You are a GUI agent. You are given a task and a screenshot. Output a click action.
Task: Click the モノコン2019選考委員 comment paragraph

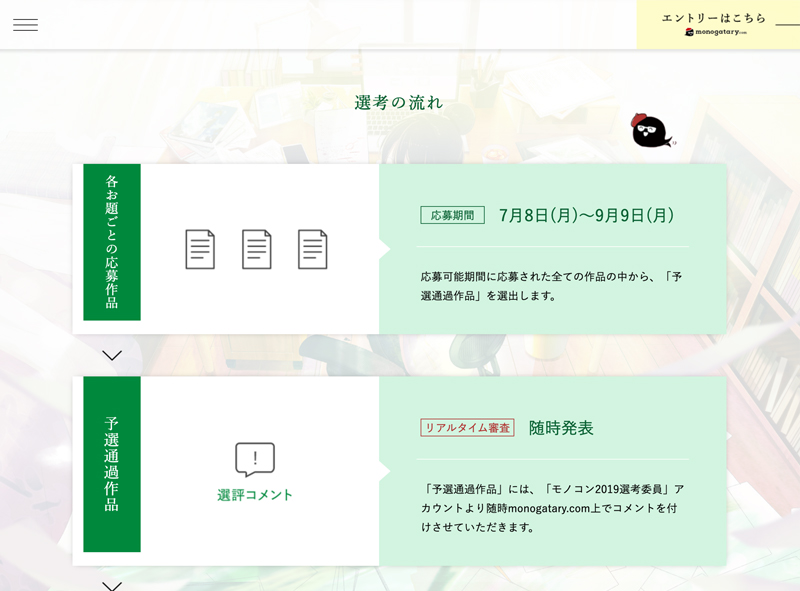point(552,508)
